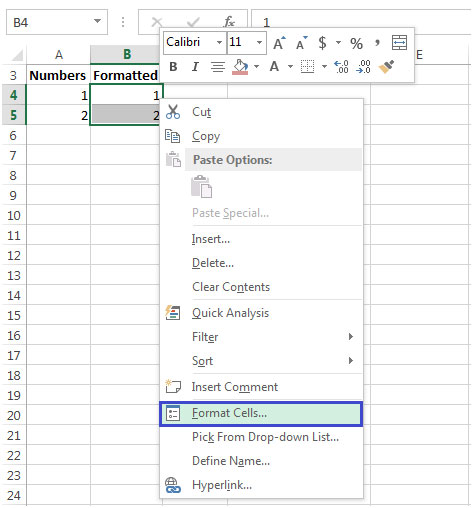
Task: Click the Center alignment icon
Action: [218, 67]
